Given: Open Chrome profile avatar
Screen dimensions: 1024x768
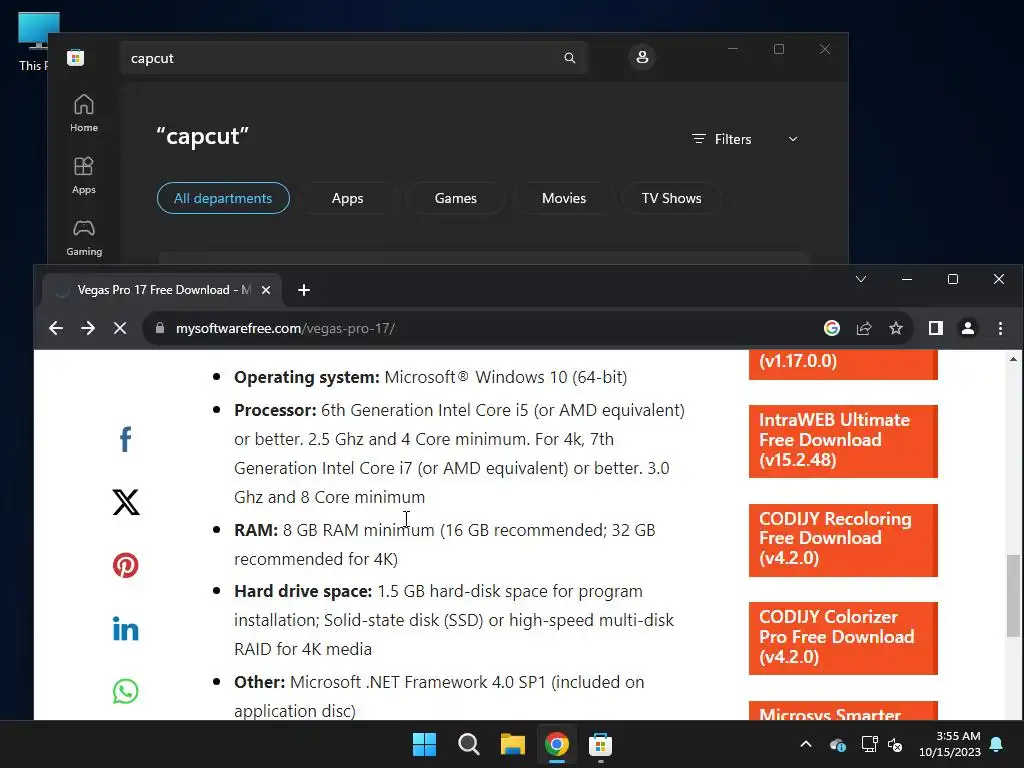Looking at the screenshot, I should coord(968,328).
